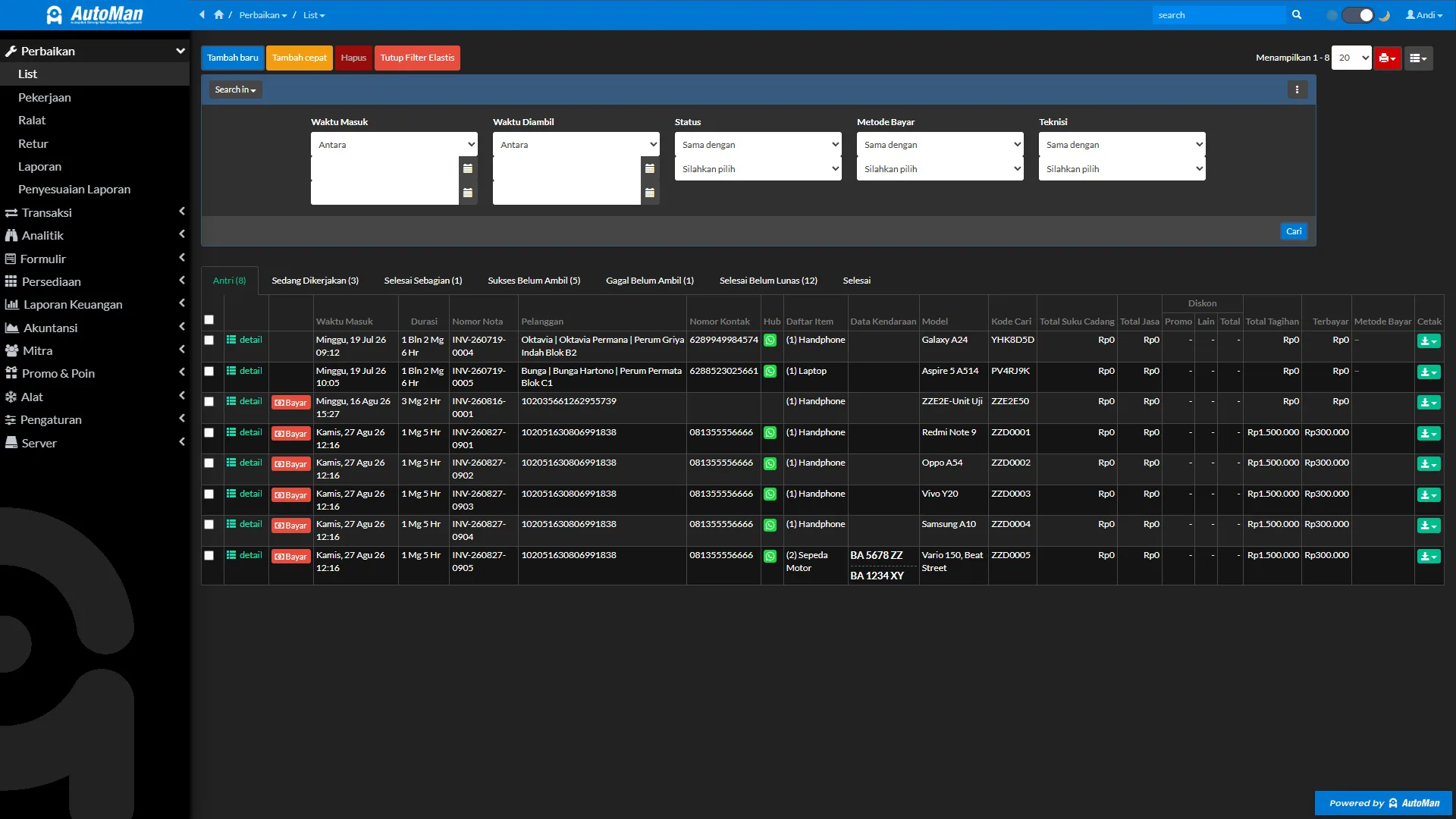The width and height of the screenshot is (1456, 819).
Task: Open print download menu for INV-260827-0901
Action: coord(1429,434)
